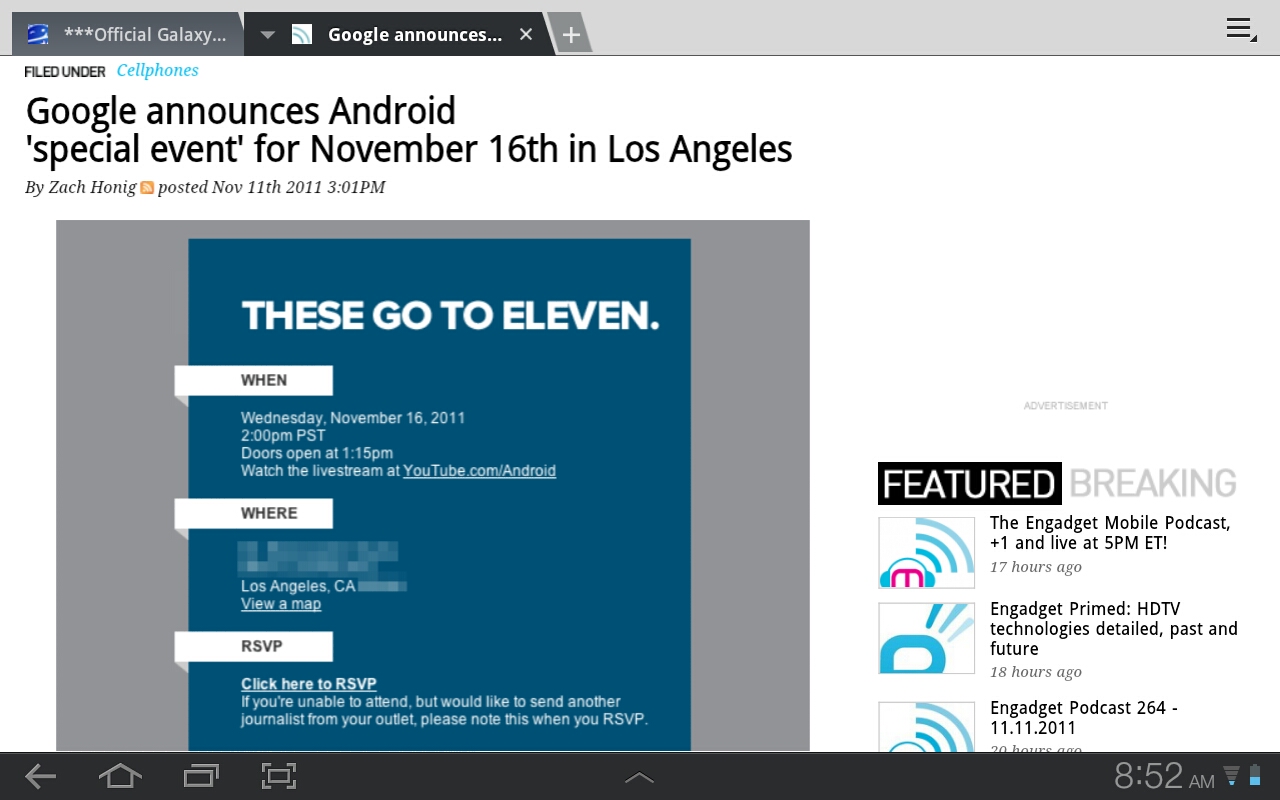Click the FILED UNDER label
Image resolution: width=1280 pixels, height=800 pixels.
point(65,72)
